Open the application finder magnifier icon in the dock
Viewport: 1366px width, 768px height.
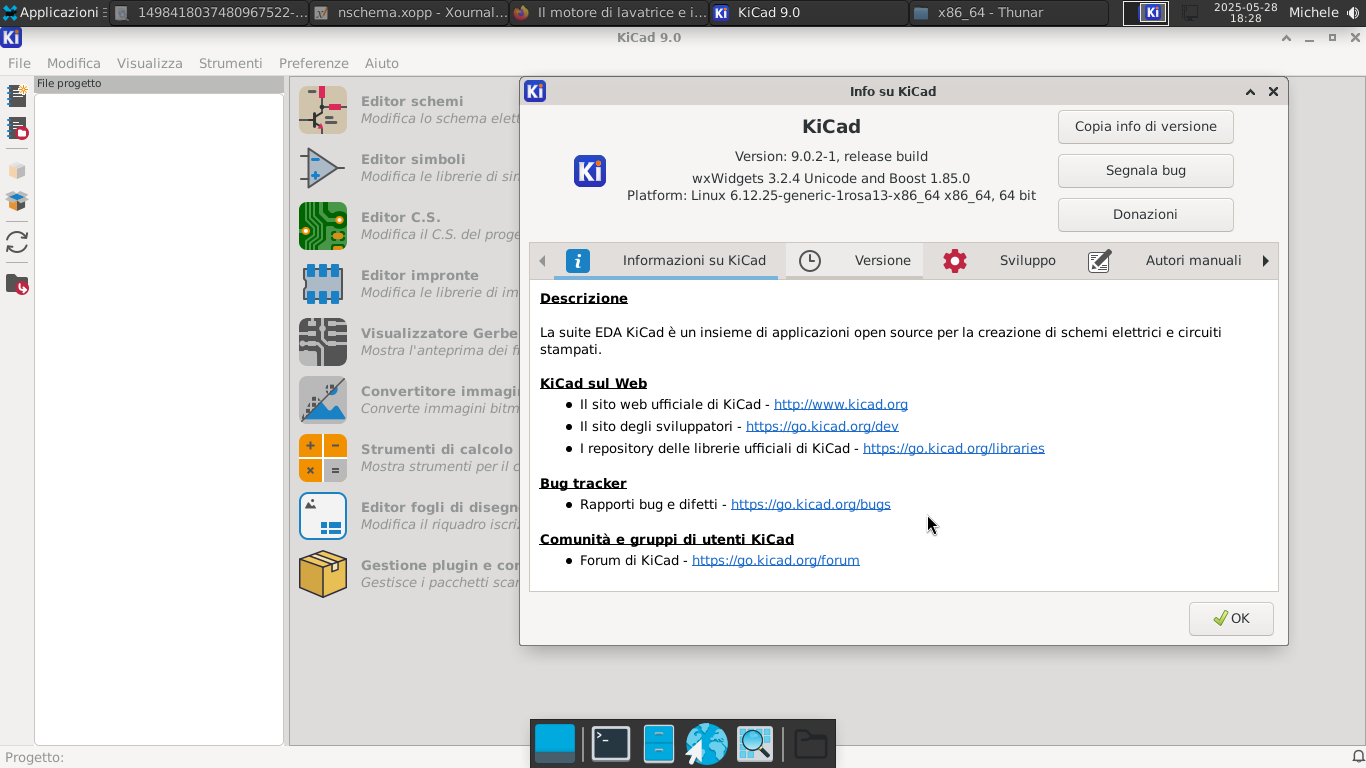(x=755, y=744)
